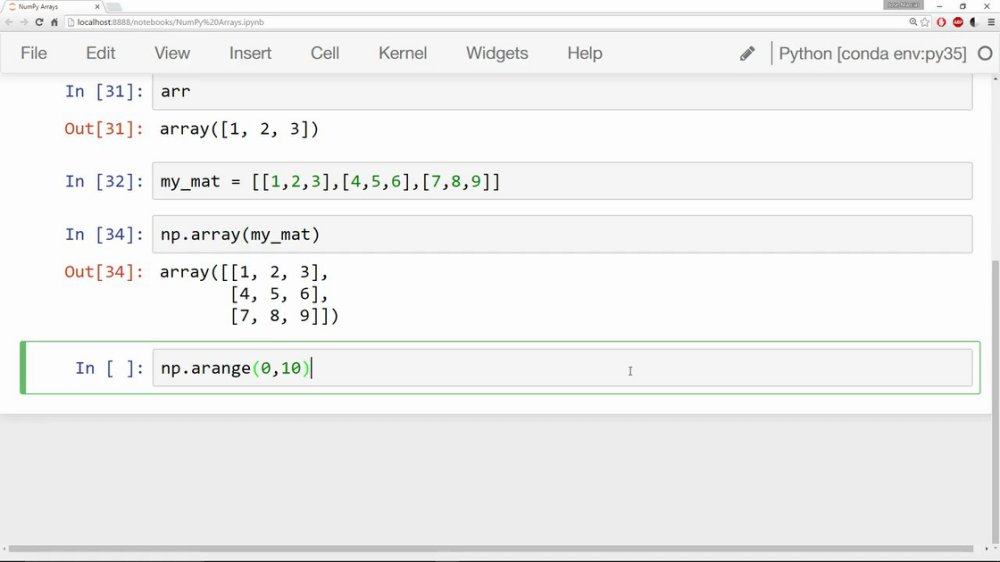Click the Out[31] prompt label
The width and height of the screenshot is (1000, 562).
[x=104, y=129]
